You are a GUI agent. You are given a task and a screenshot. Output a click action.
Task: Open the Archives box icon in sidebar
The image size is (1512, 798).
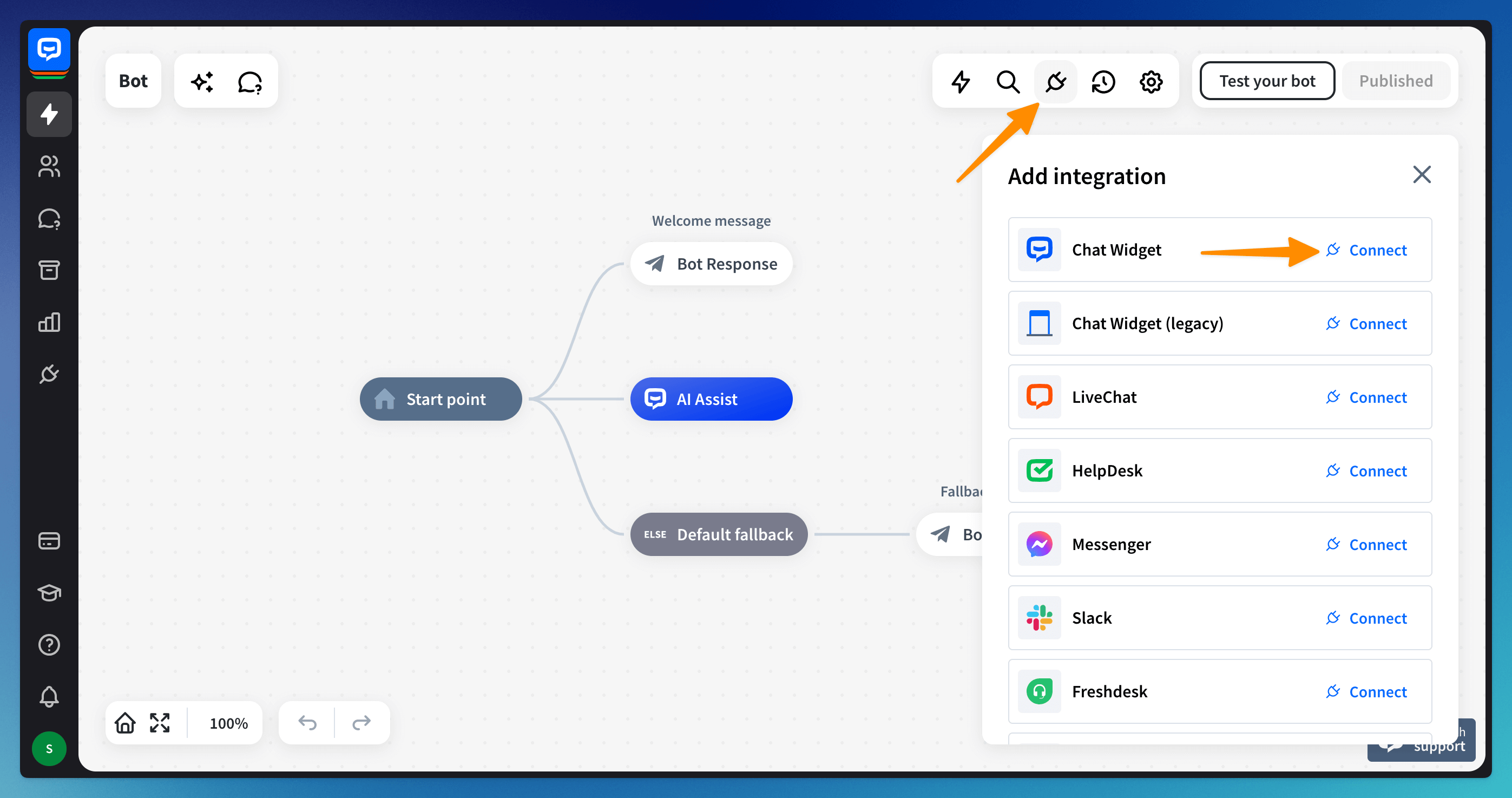tap(49, 270)
